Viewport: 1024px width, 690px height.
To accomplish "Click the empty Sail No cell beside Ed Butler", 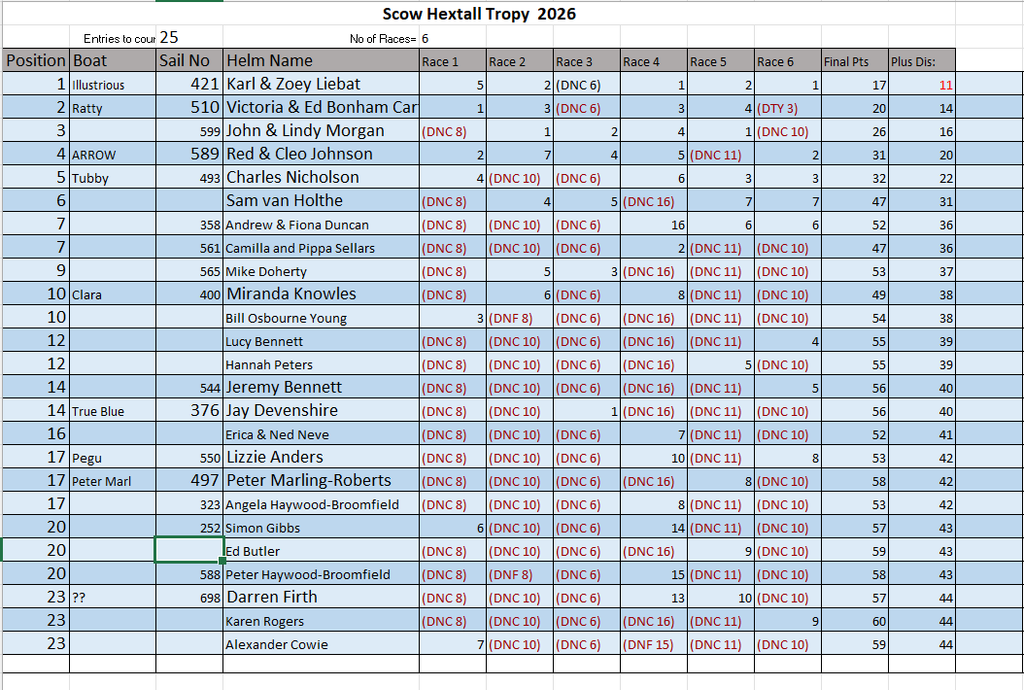I will 189,550.
